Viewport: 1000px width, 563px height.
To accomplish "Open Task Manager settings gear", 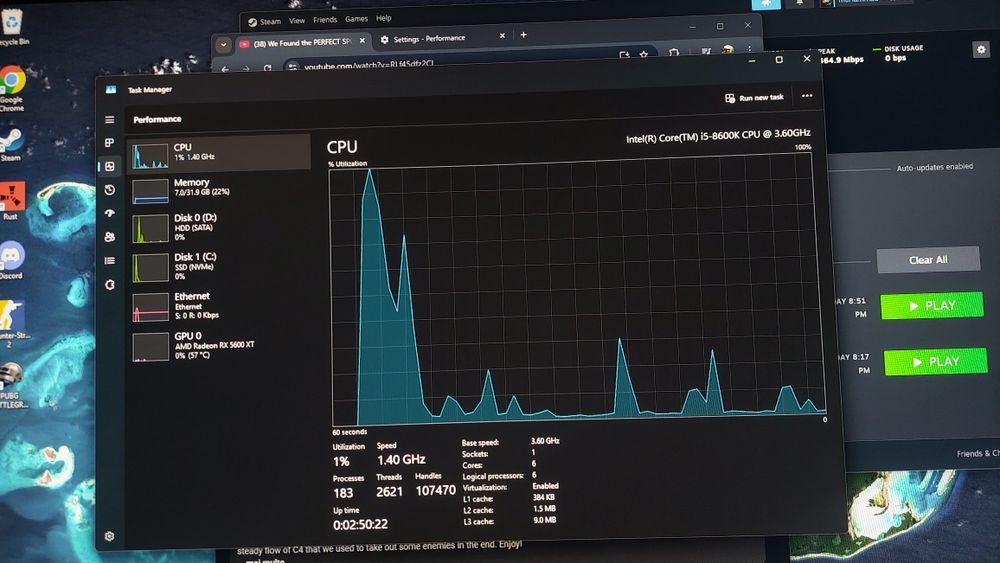I will pyautogui.click(x=109, y=536).
